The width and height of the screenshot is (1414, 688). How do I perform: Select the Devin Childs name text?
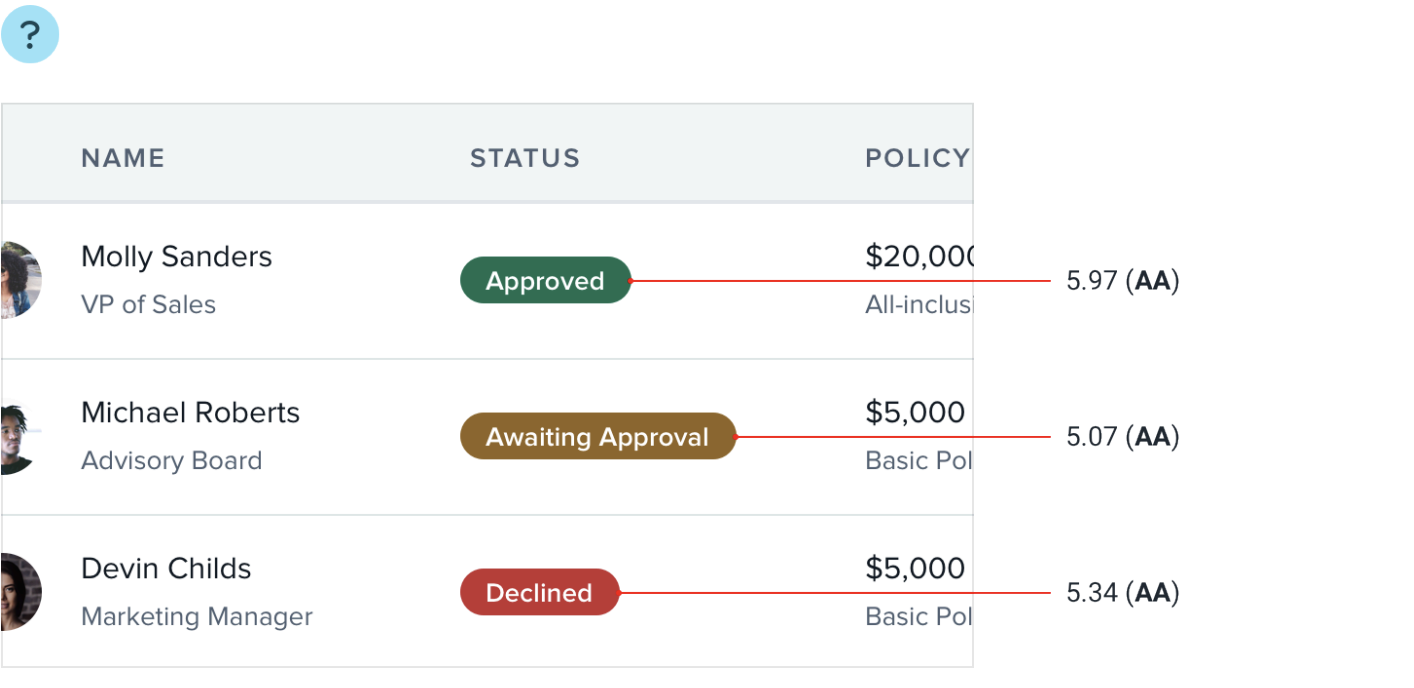point(166,569)
